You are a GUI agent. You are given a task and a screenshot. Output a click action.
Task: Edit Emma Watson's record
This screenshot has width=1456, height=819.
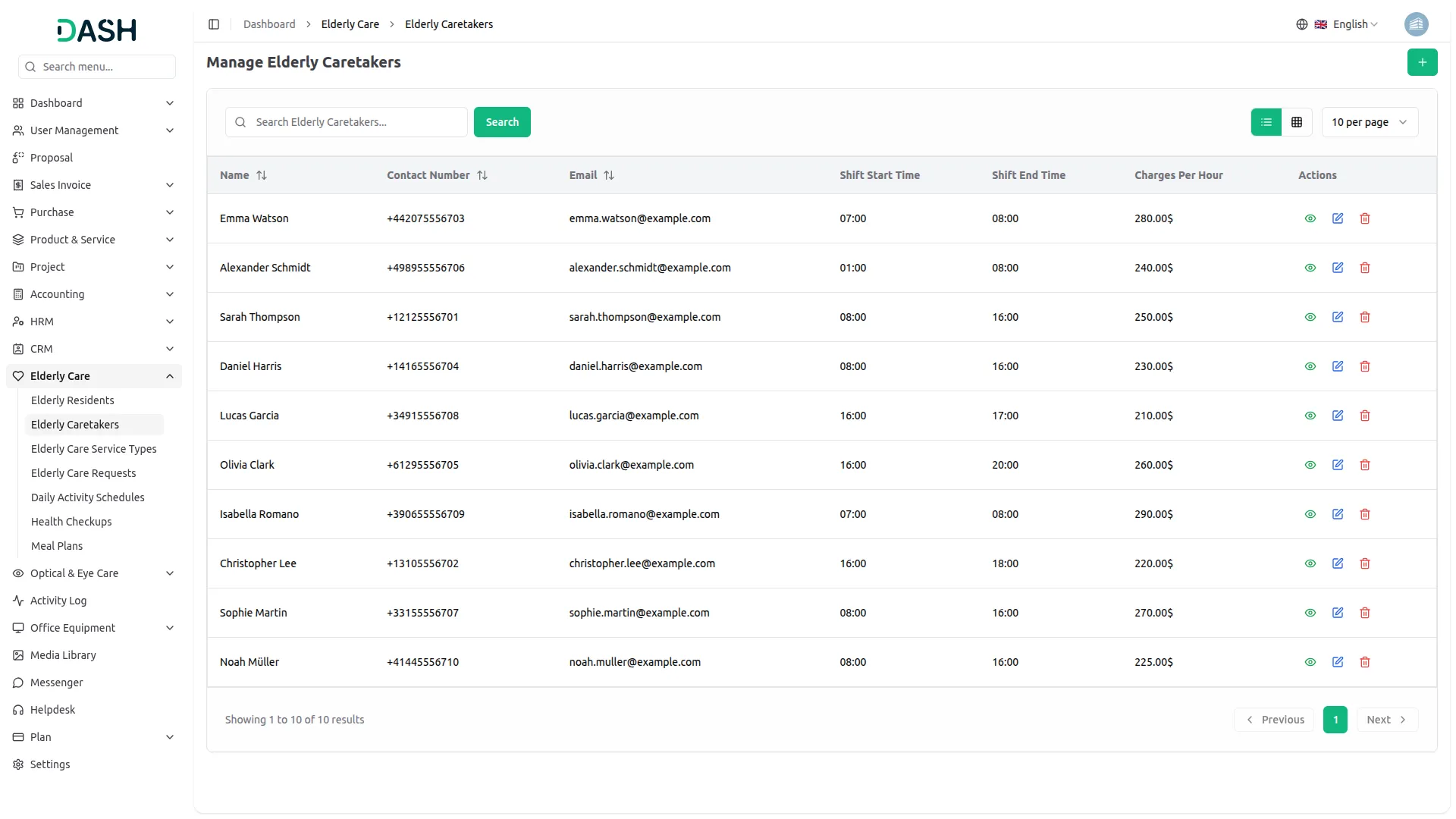coord(1338,218)
